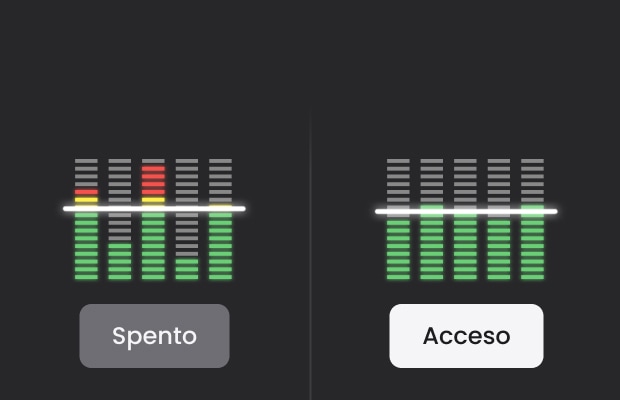Click the single red segment in first Spento bar

tap(86, 192)
